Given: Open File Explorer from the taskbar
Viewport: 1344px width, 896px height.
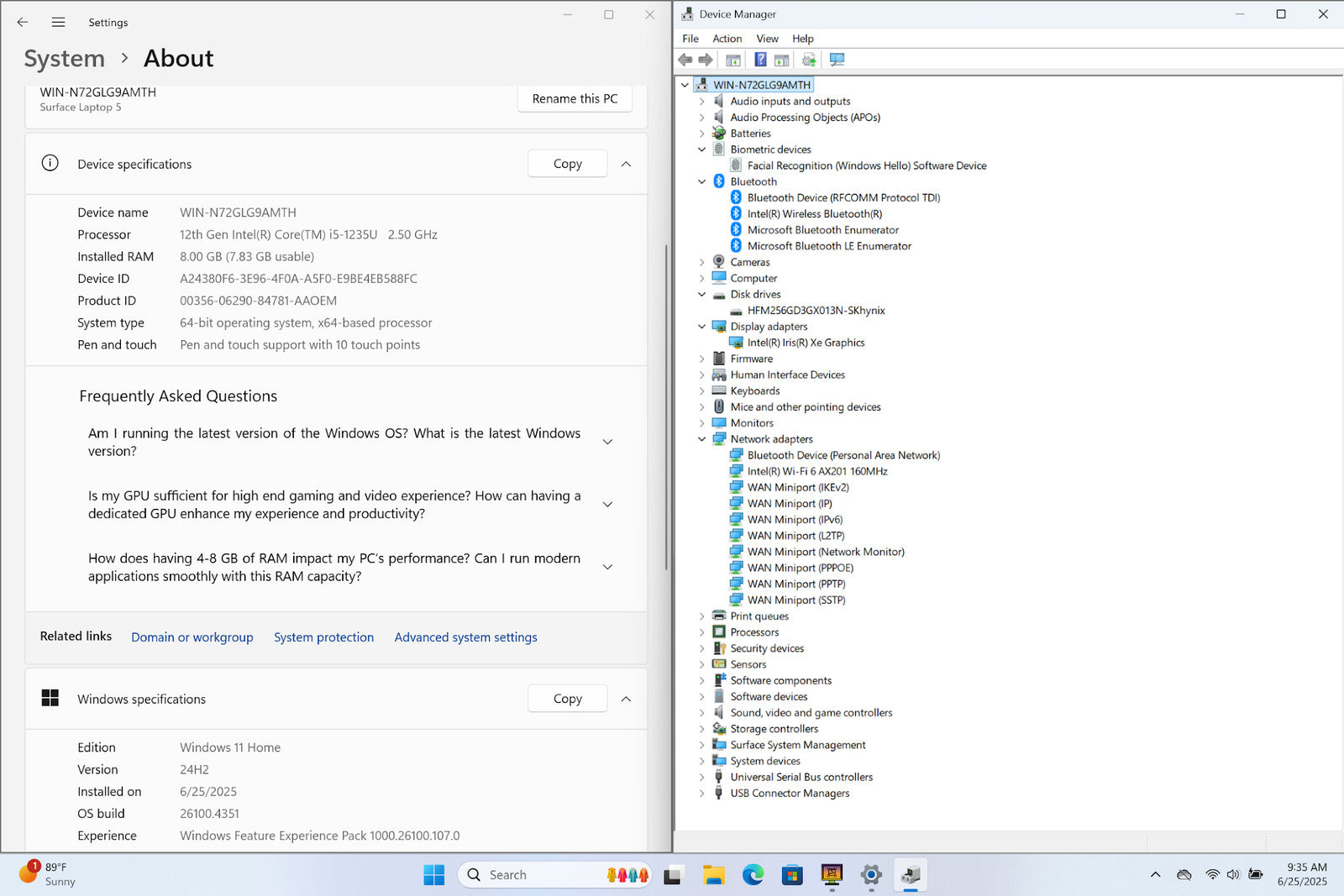Looking at the screenshot, I should [x=714, y=875].
